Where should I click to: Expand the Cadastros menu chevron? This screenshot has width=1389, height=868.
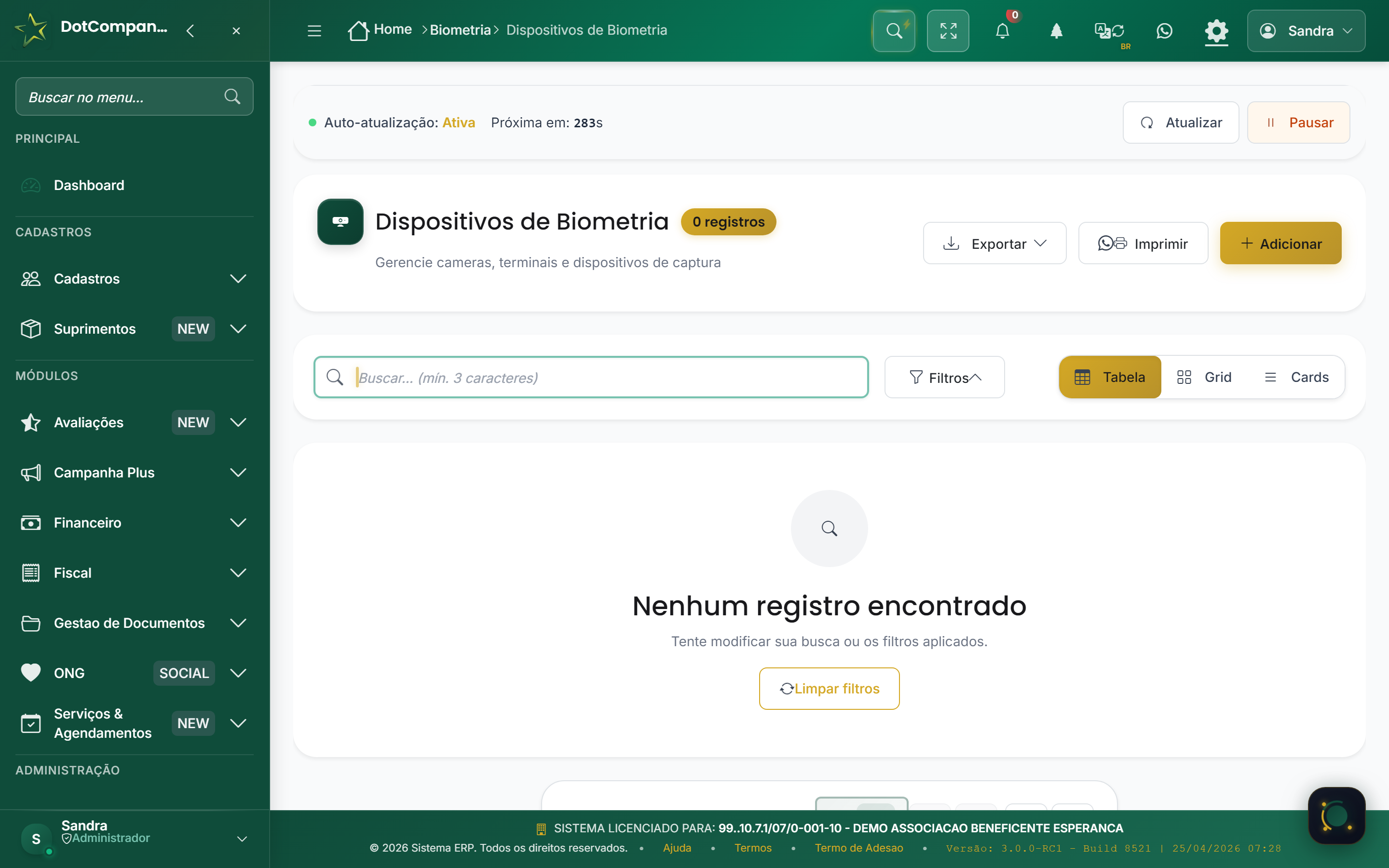pyautogui.click(x=238, y=279)
